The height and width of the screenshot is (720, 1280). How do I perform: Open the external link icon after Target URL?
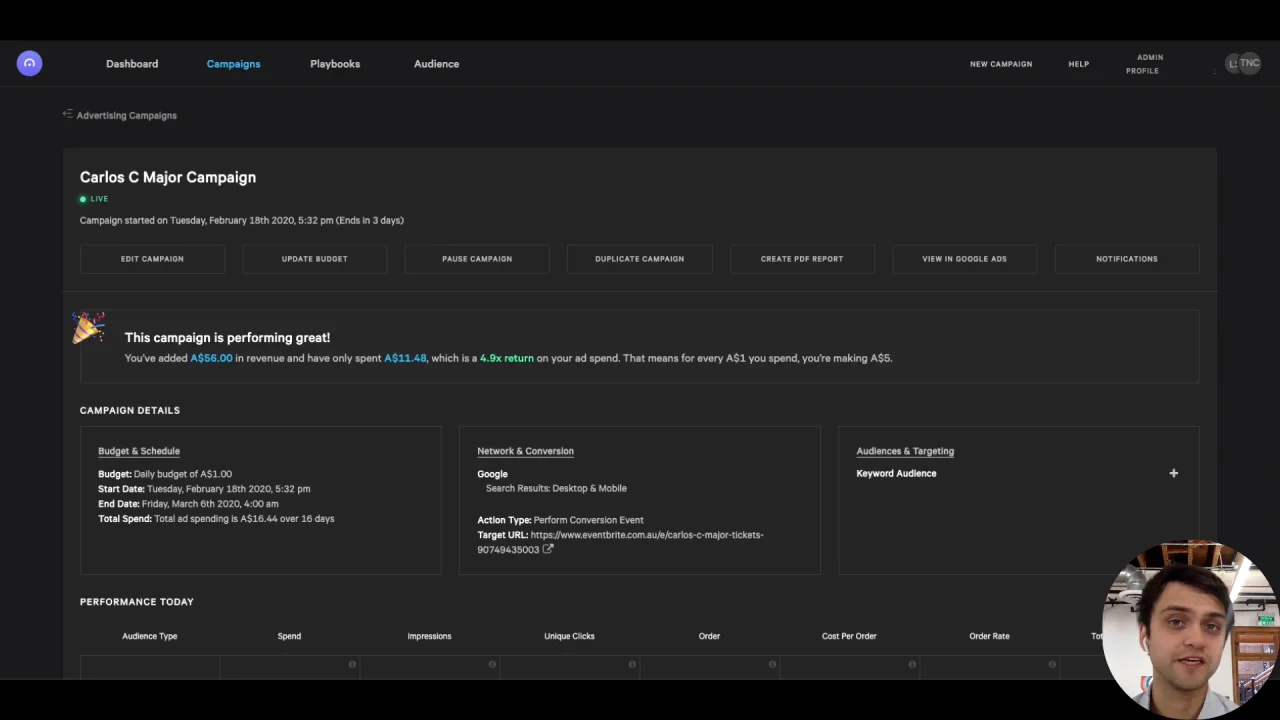(x=548, y=549)
